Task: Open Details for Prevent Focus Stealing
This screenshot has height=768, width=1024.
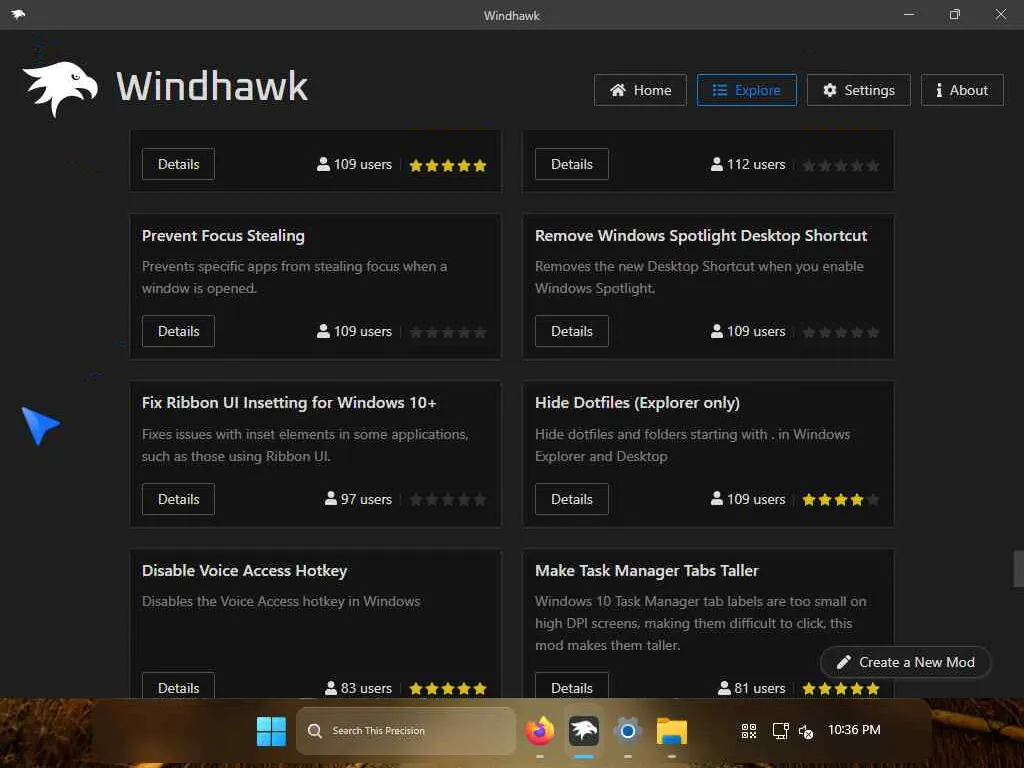Action: tap(178, 331)
